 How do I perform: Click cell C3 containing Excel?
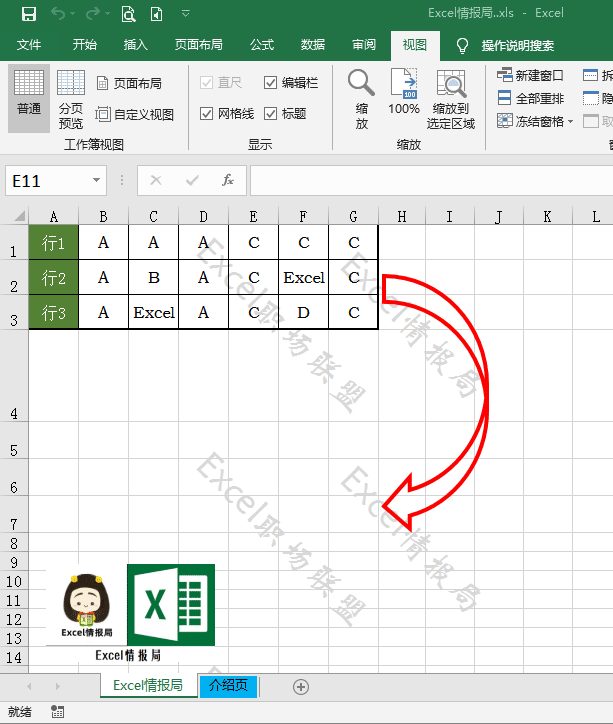pos(153,313)
